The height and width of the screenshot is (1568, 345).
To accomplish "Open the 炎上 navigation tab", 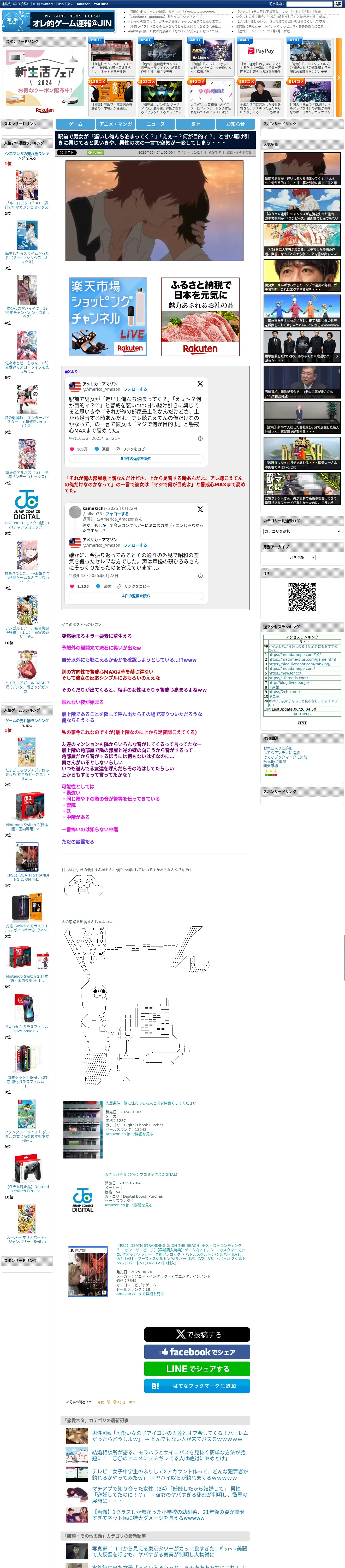I will (195, 124).
